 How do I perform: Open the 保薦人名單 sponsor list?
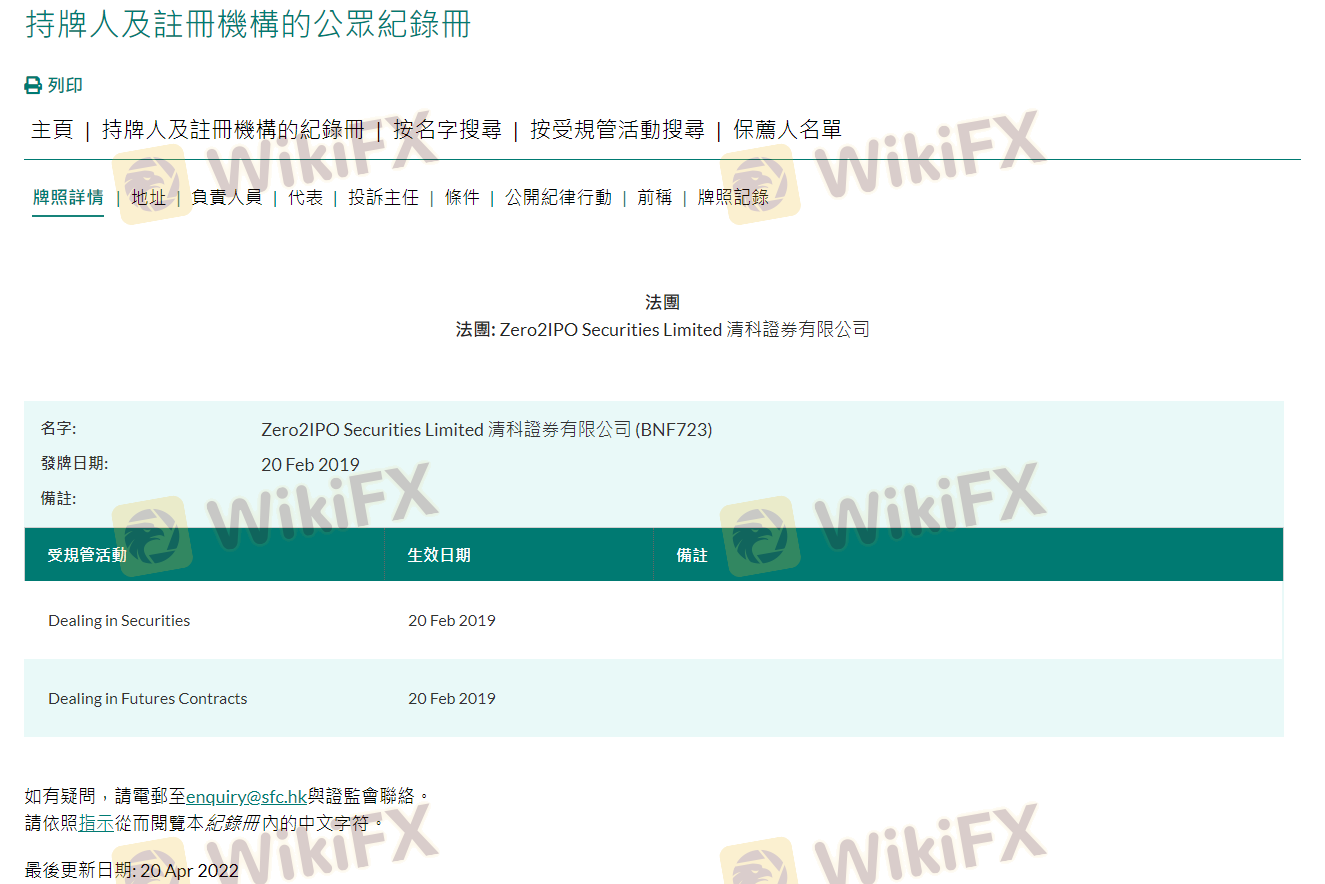[x=787, y=130]
